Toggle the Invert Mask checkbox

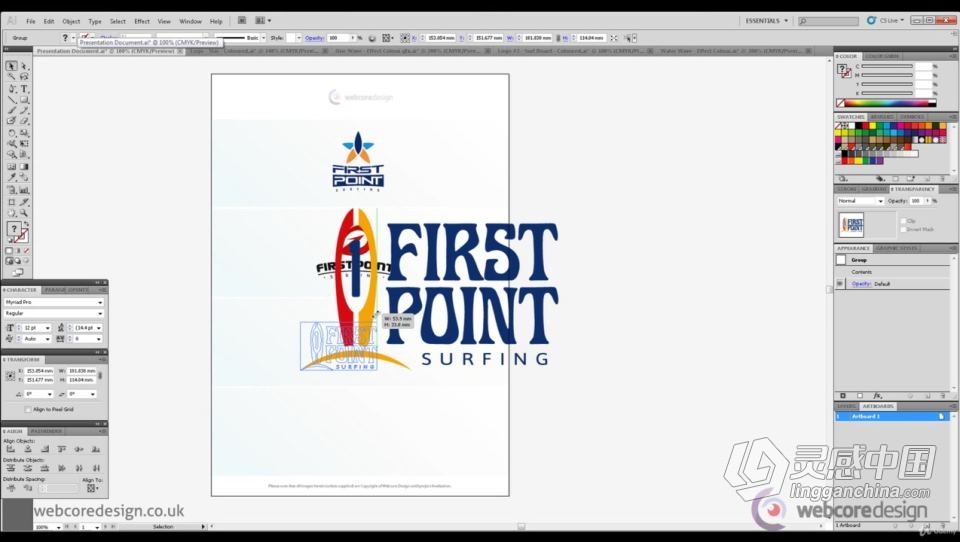[903, 229]
